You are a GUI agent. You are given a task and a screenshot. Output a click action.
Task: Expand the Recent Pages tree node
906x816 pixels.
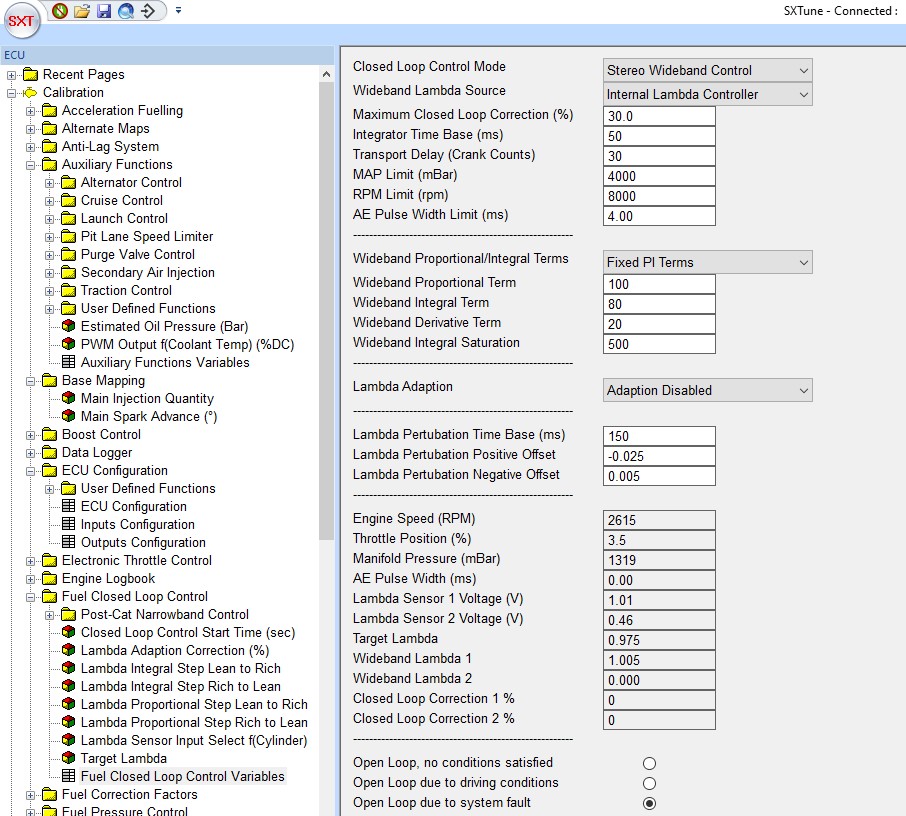(12, 75)
